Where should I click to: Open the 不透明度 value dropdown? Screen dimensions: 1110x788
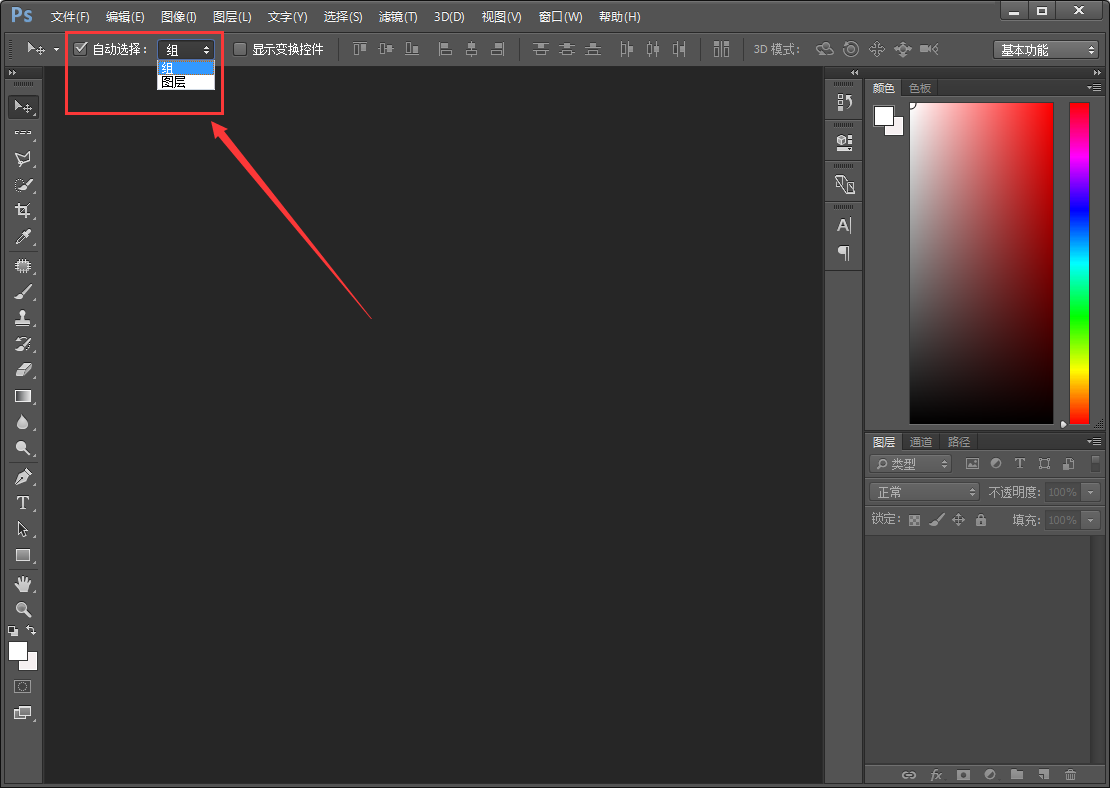click(1089, 491)
